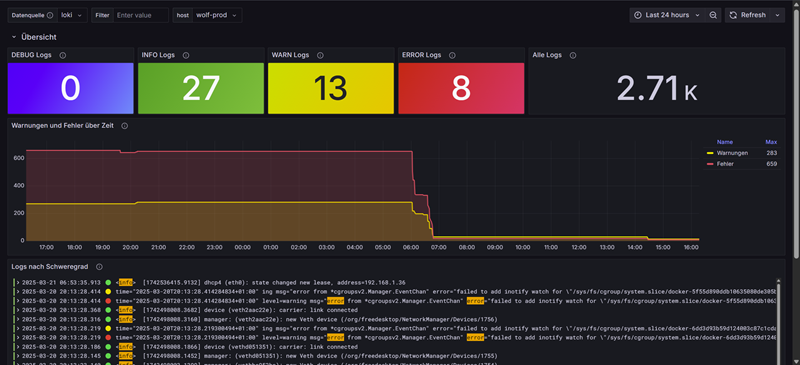Screen dimensions: 800x365
Task: Click the WARN Logs value 13
Action: pyautogui.click(x=331, y=88)
